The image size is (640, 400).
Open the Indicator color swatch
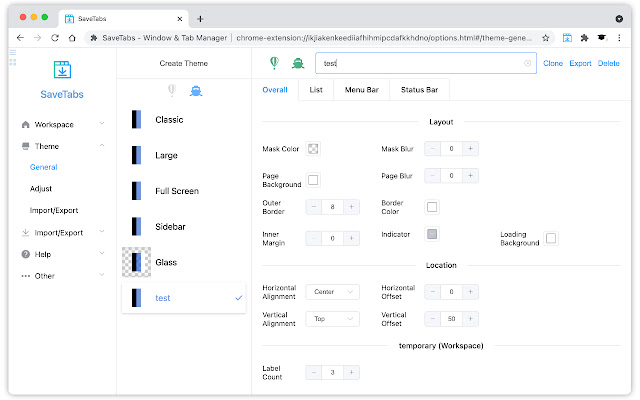432,234
